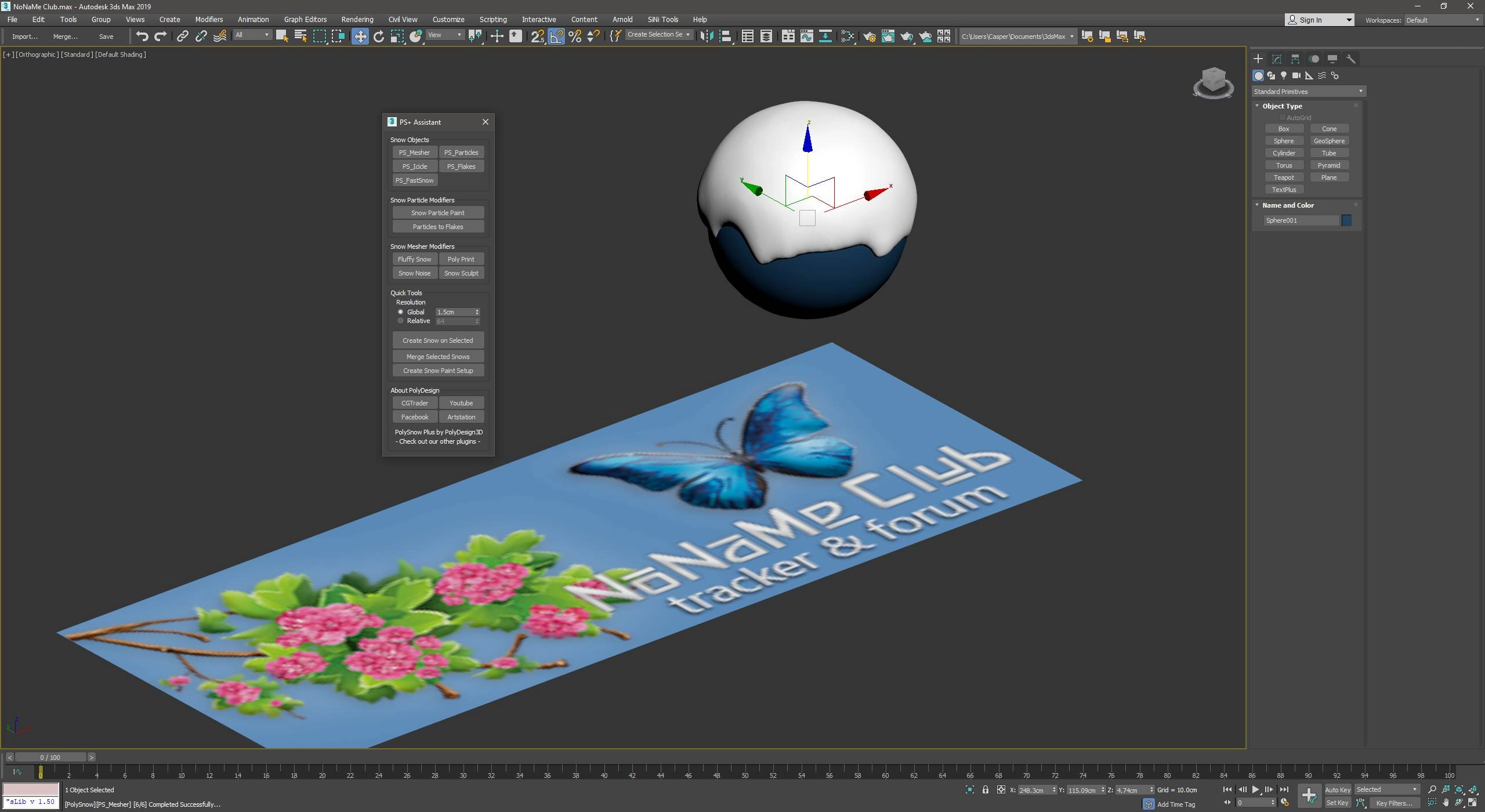Activate Select and Link tool
Image resolution: width=1485 pixels, height=812 pixels.
182,36
